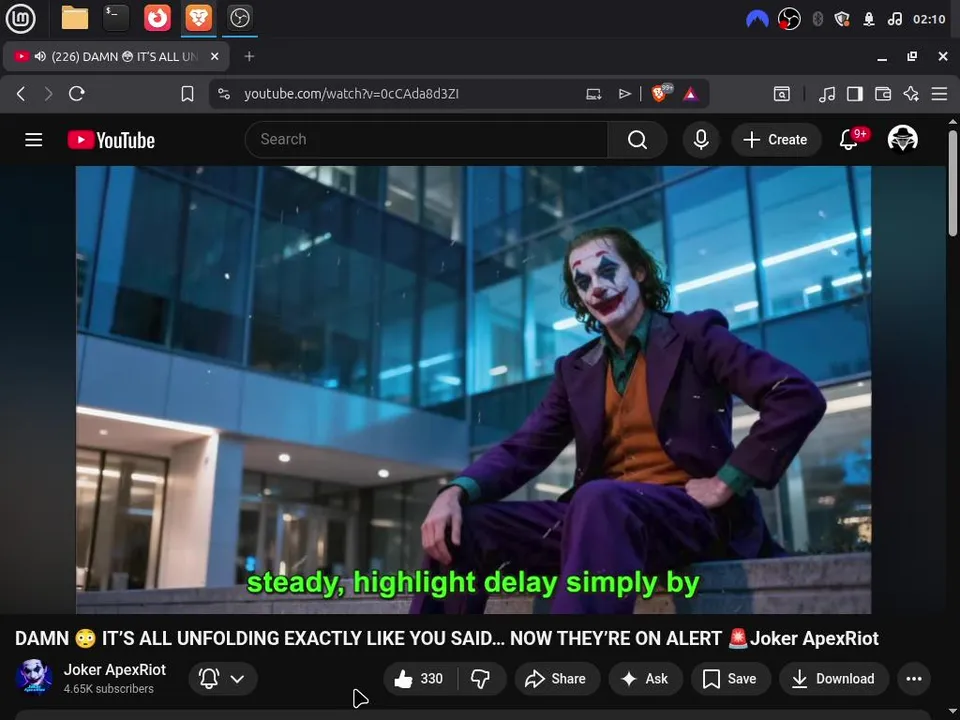Open the Joker ApexRiot channel name link
This screenshot has width=960, height=720.
tap(114, 670)
